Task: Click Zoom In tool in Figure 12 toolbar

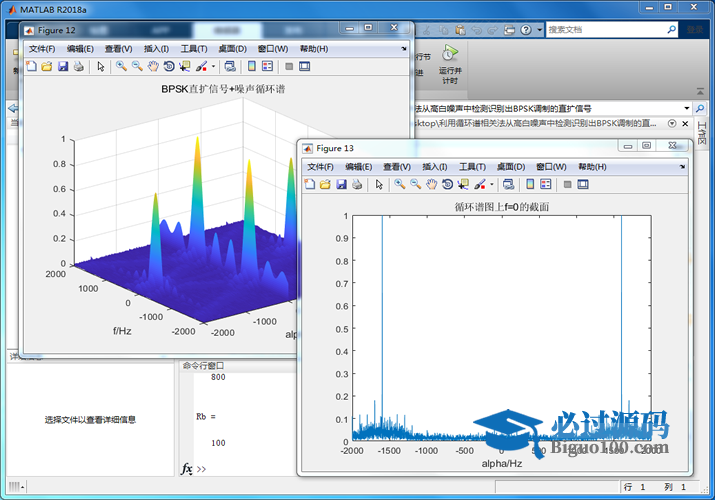Action: pyautogui.click(x=120, y=67)
